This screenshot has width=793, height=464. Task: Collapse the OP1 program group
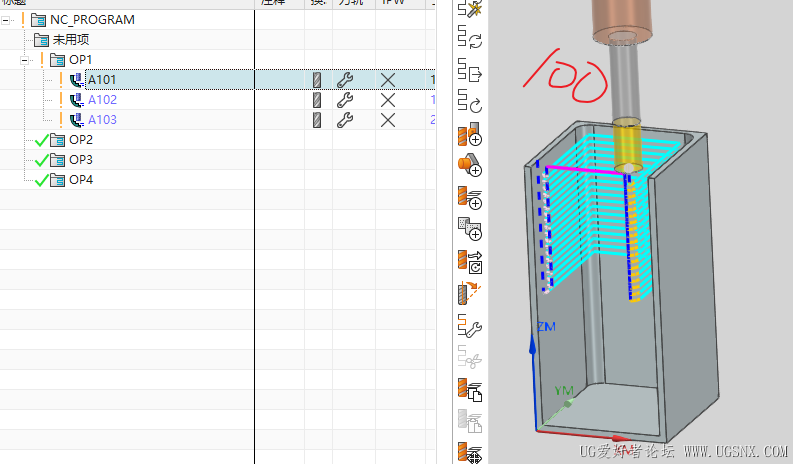[25, 60]
